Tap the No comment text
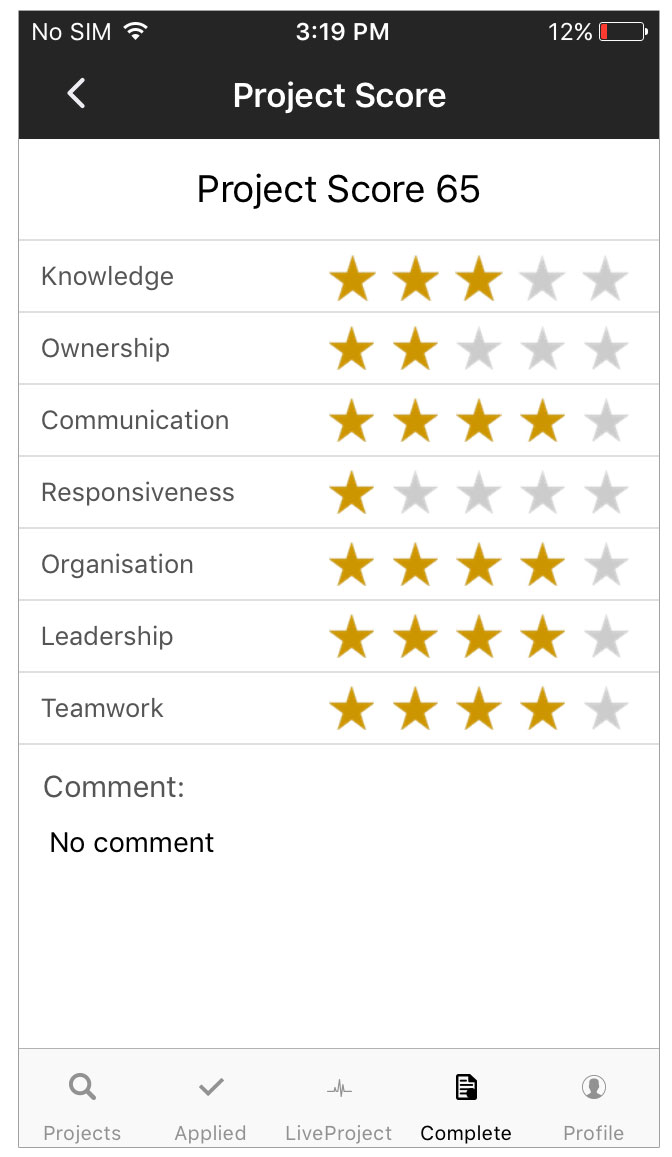This screenshot has width=672, height=1157. 132,843
